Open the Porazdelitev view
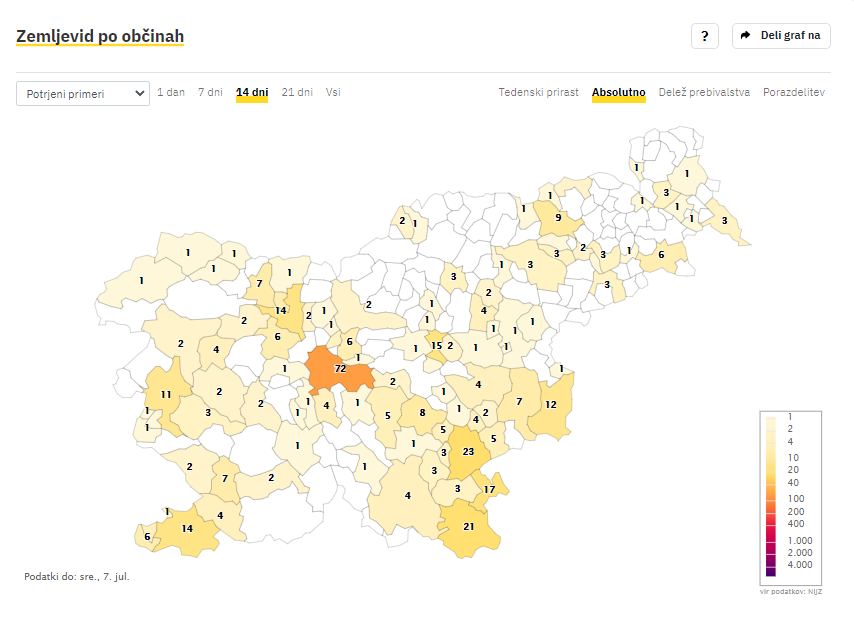 click(x=794, y=92)
